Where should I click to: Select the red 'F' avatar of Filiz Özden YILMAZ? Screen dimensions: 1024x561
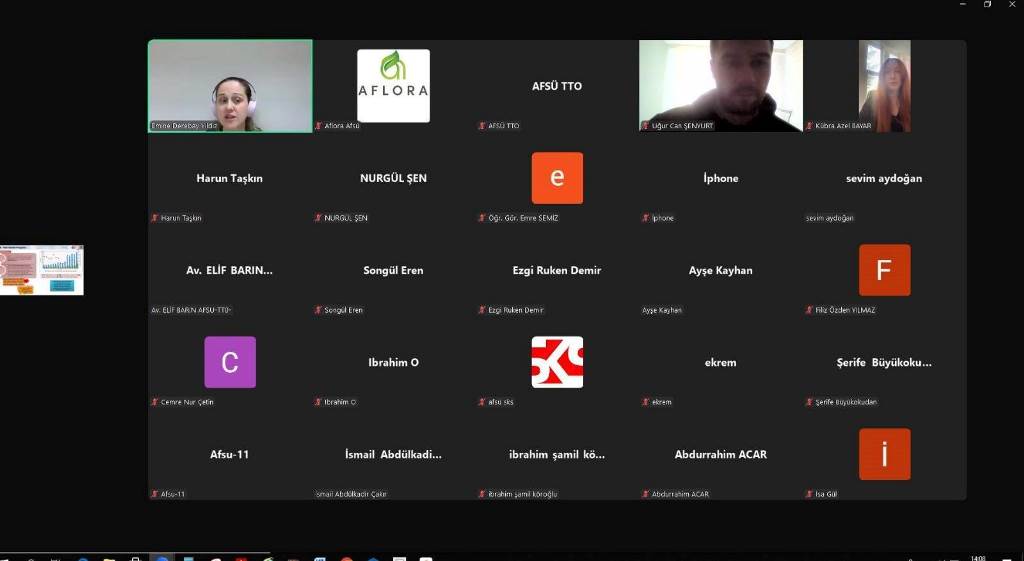(x=884, y=270)
